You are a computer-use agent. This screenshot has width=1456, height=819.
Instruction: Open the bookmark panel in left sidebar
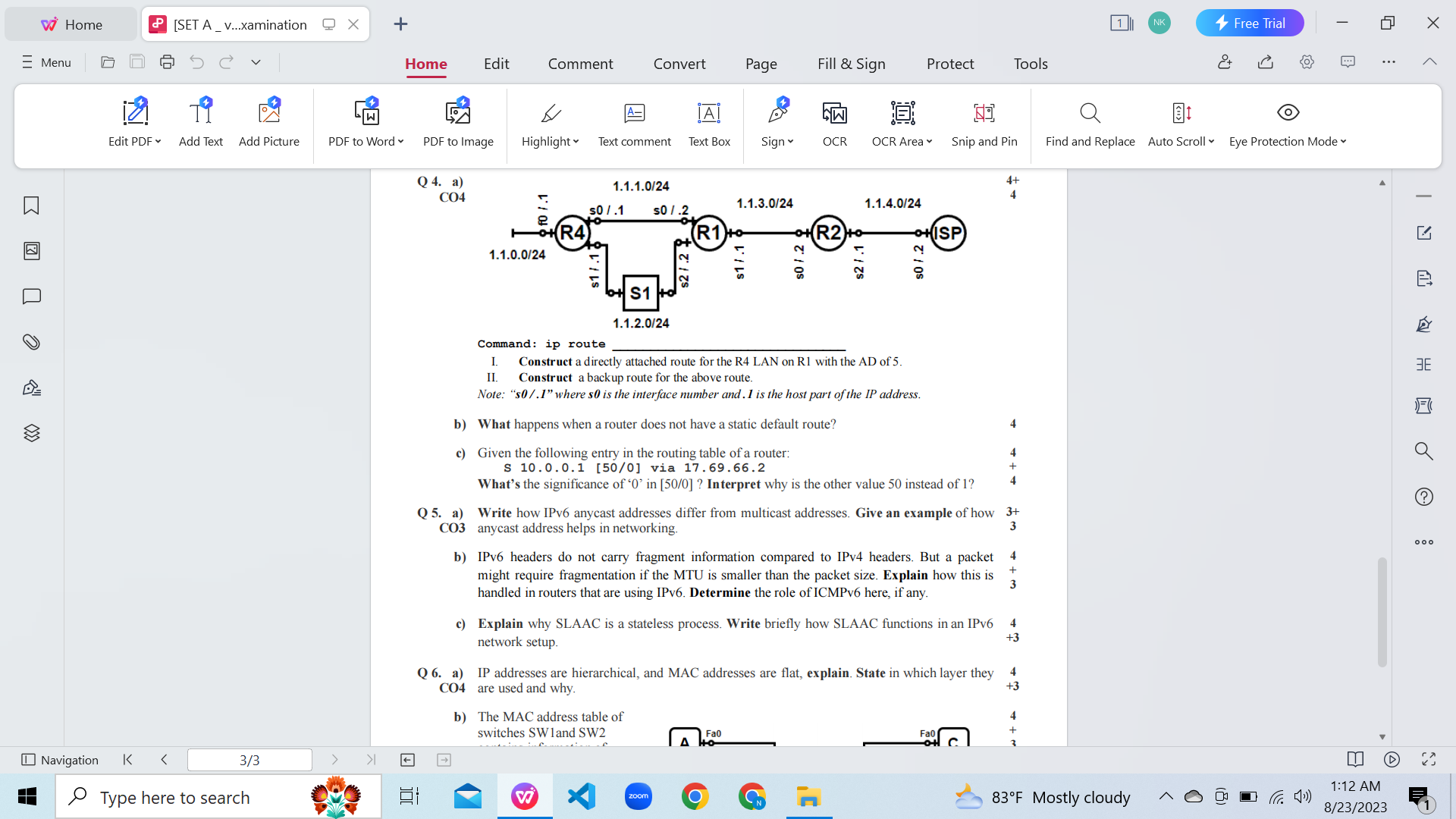pos(31,206)
